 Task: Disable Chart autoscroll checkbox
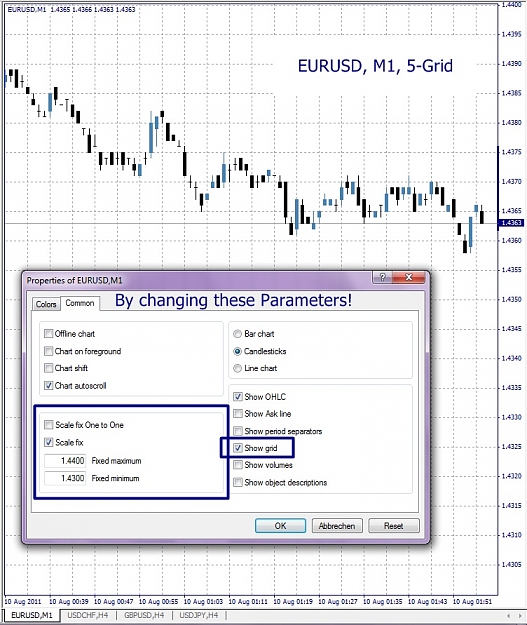click(x=49, y=385)
